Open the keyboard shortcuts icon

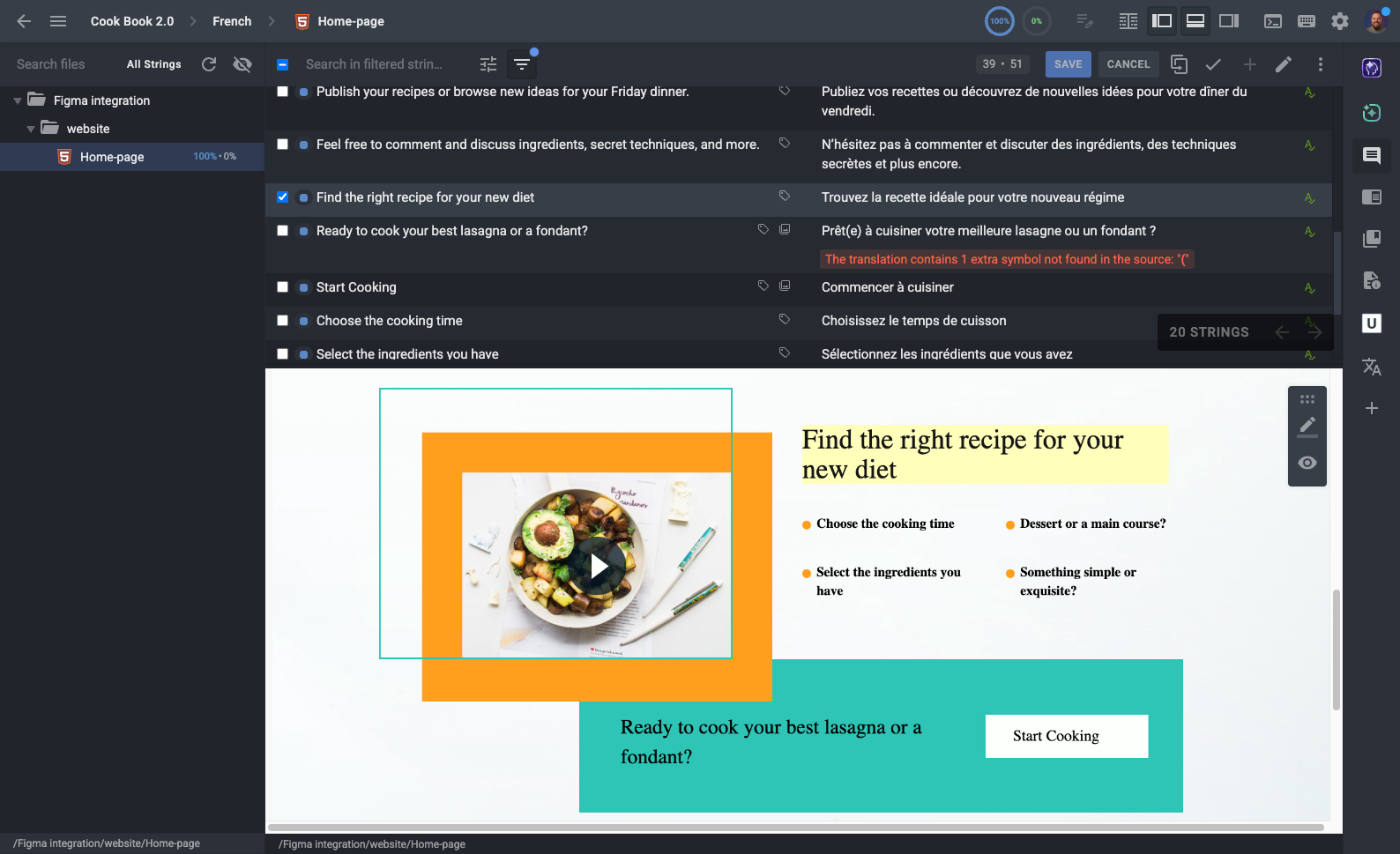pos(1307,21)
